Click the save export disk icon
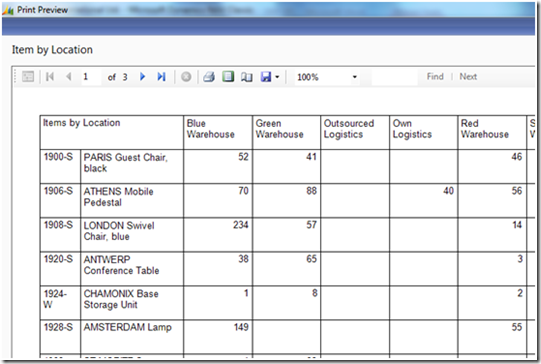 266,77
